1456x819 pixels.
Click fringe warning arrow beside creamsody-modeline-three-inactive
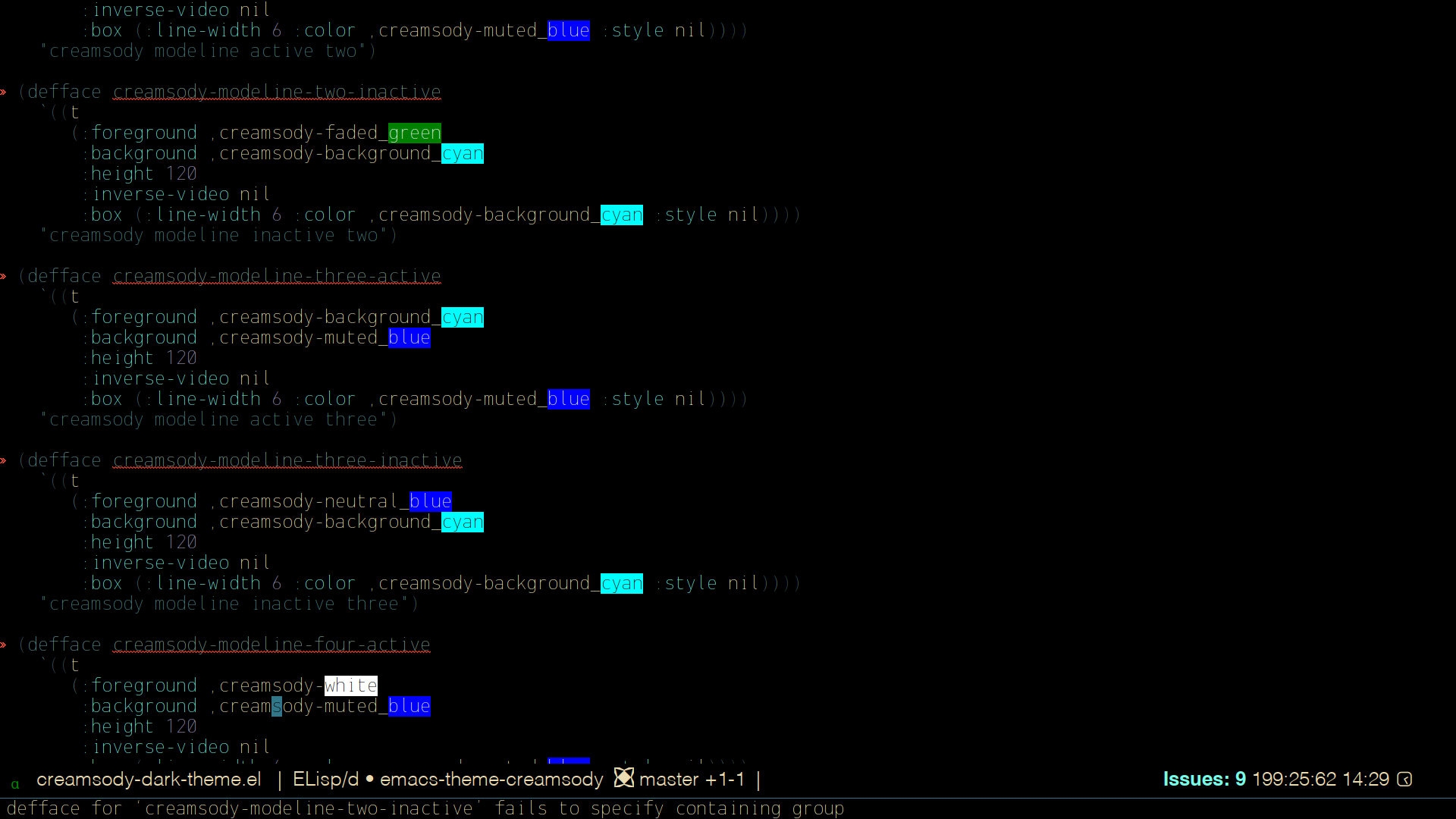click(x=4, y=461)
